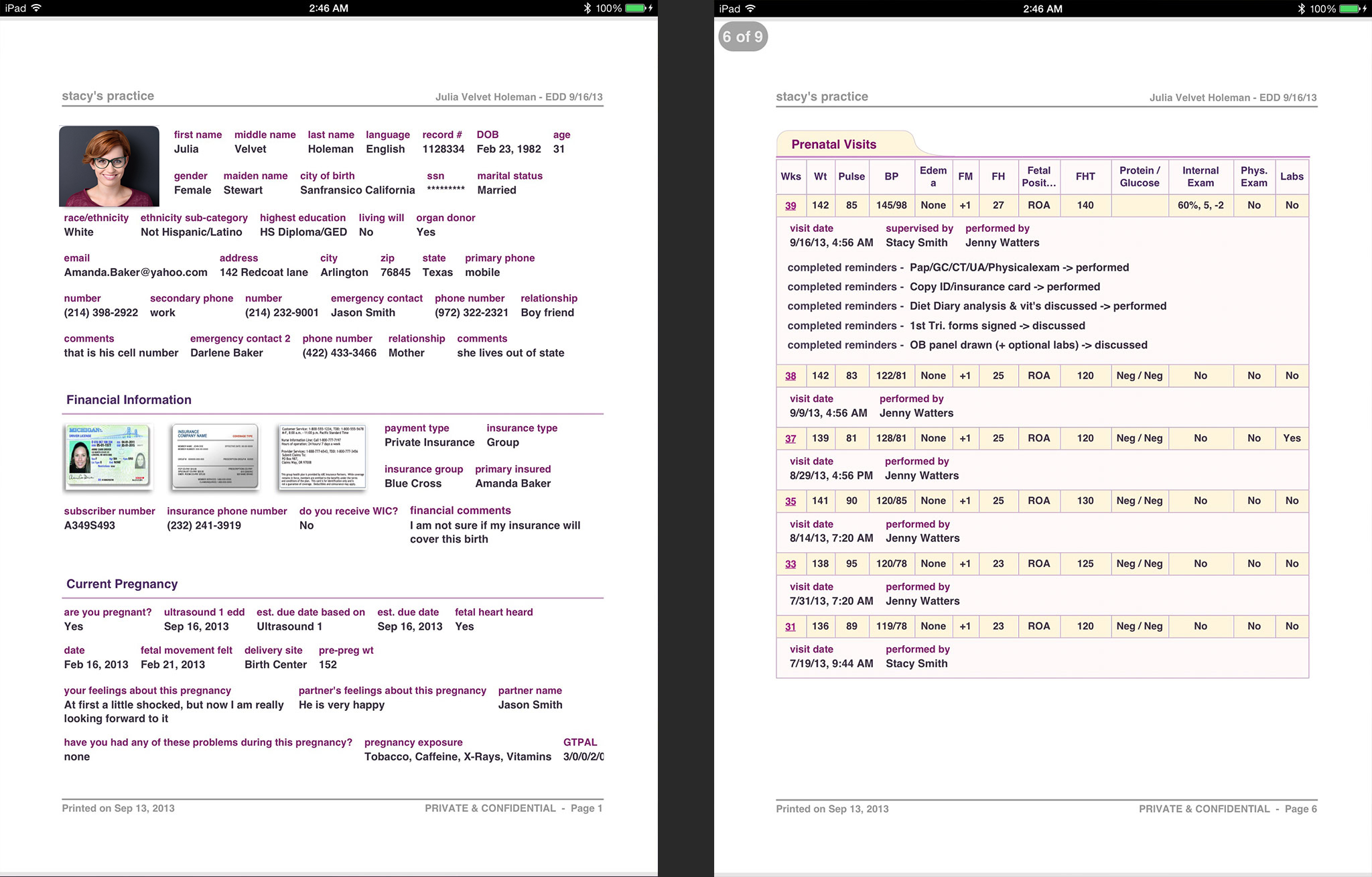The width and height of the screenshot is (1372, 877).
Task: Select the Current Pregnancy section heading
Action: [x=122, y=584]
